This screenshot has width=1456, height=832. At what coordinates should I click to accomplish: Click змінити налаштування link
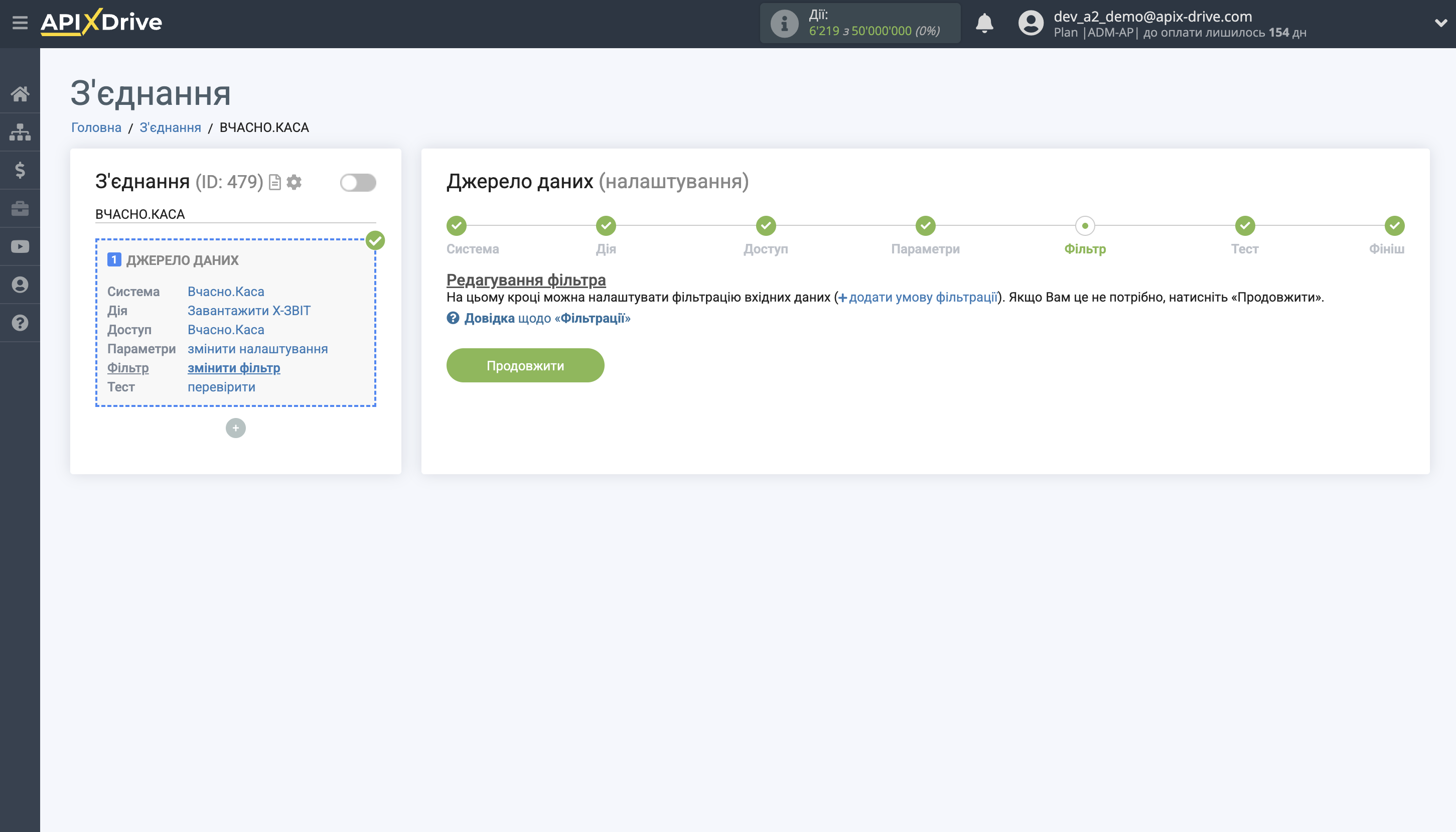[257, 349]
